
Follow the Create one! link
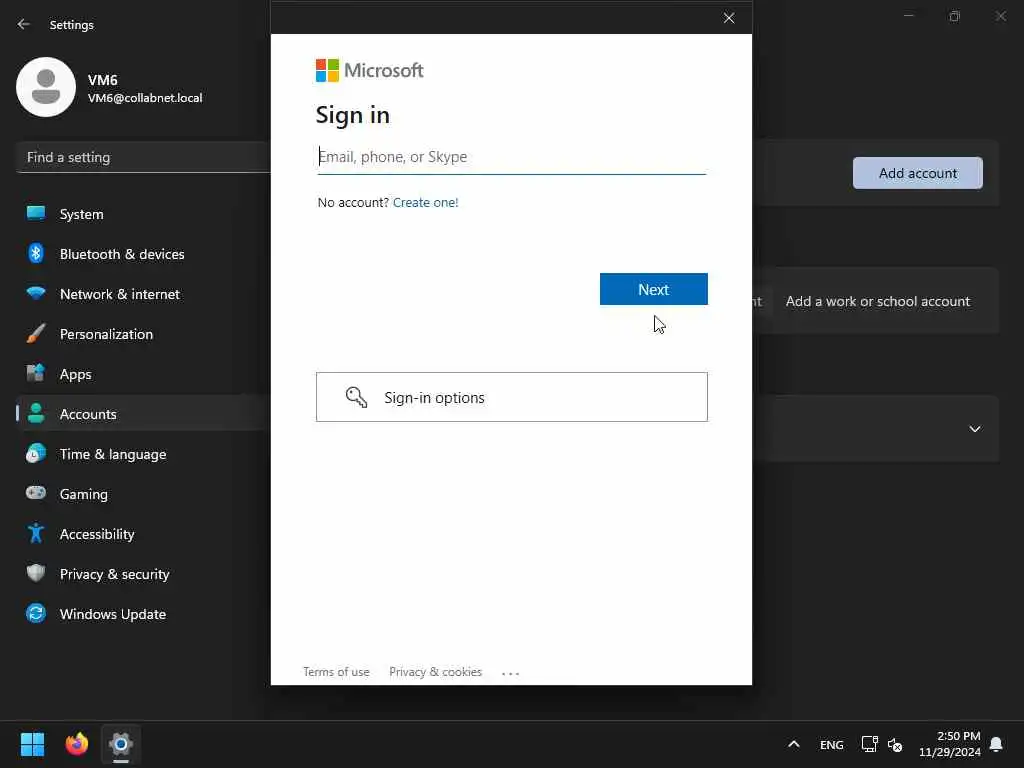pos(425,202)
